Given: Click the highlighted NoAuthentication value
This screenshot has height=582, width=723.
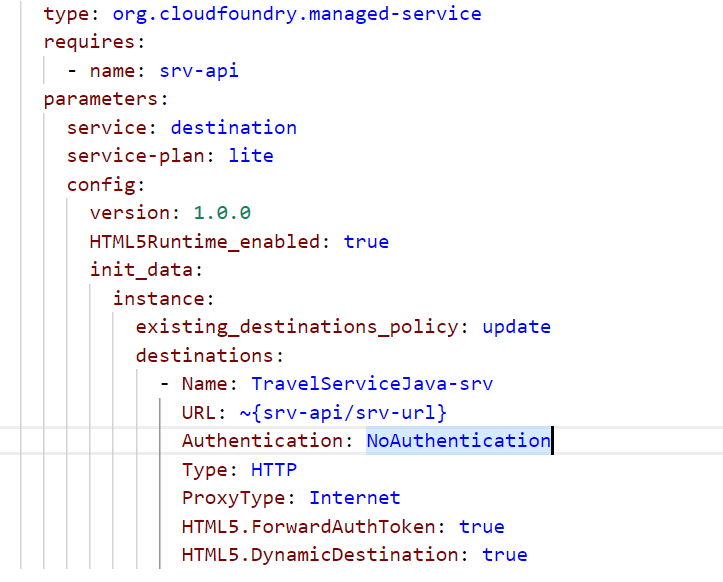Looking at the screenshot, I should tap(459, 441).
